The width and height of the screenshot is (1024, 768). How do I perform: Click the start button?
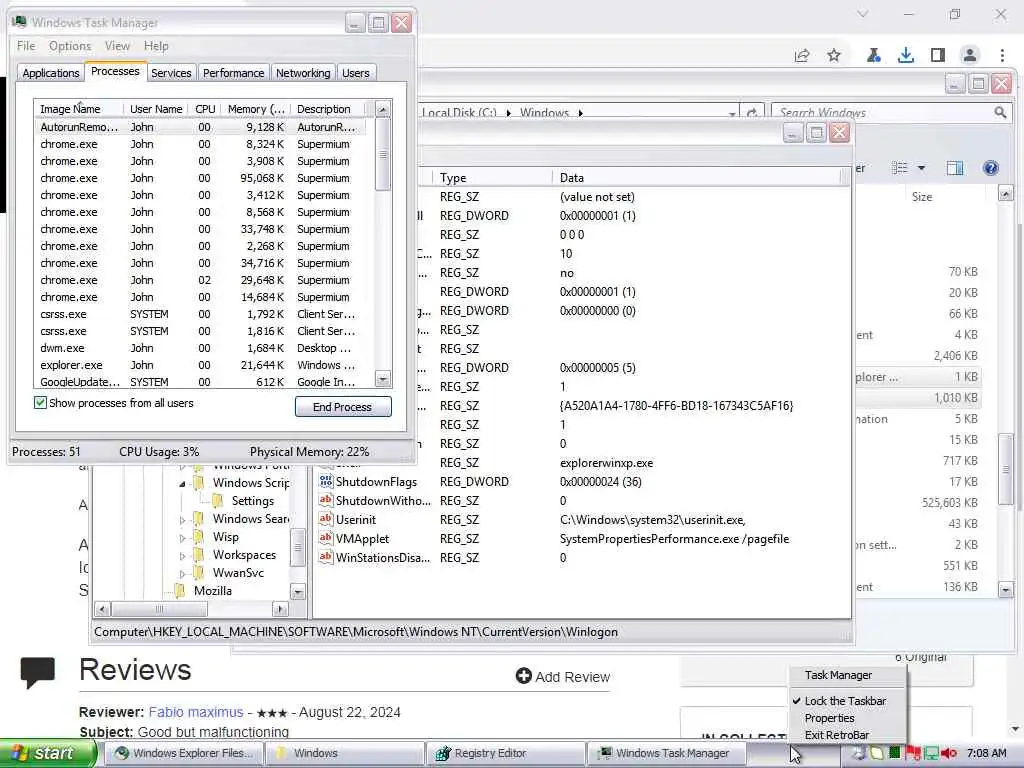click(48, 753)
